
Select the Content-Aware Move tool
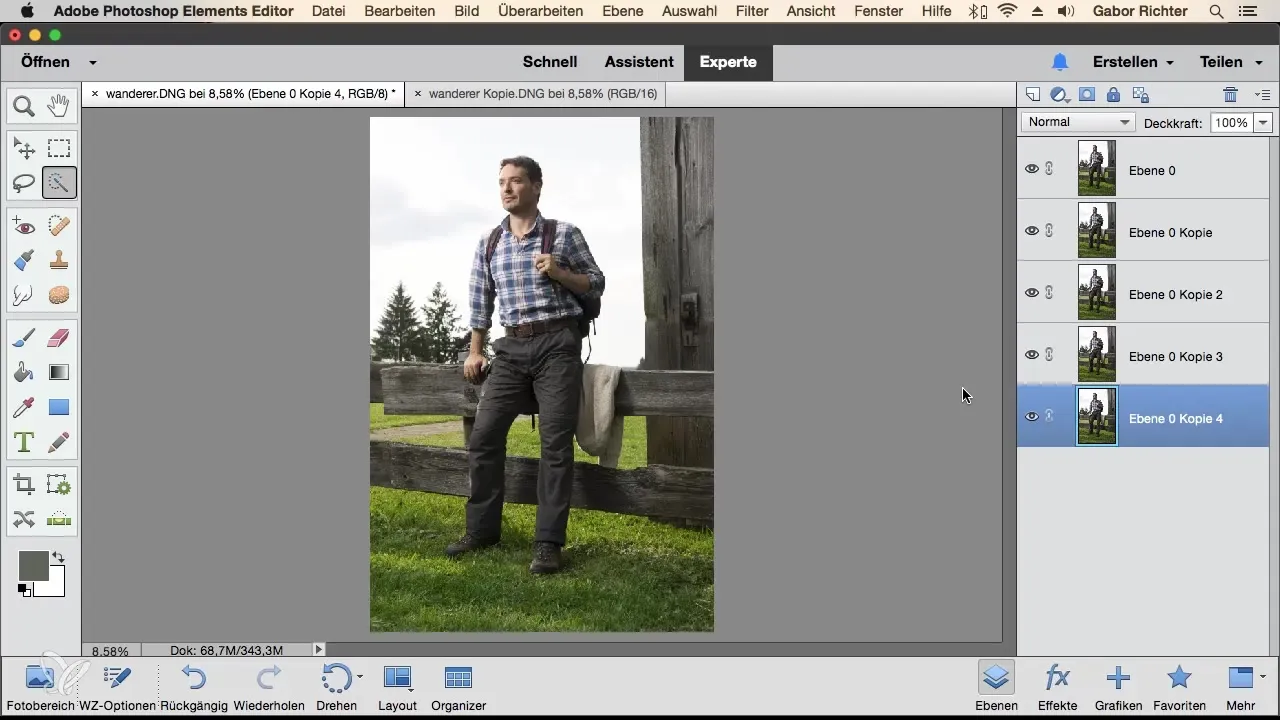coord(24,519)
